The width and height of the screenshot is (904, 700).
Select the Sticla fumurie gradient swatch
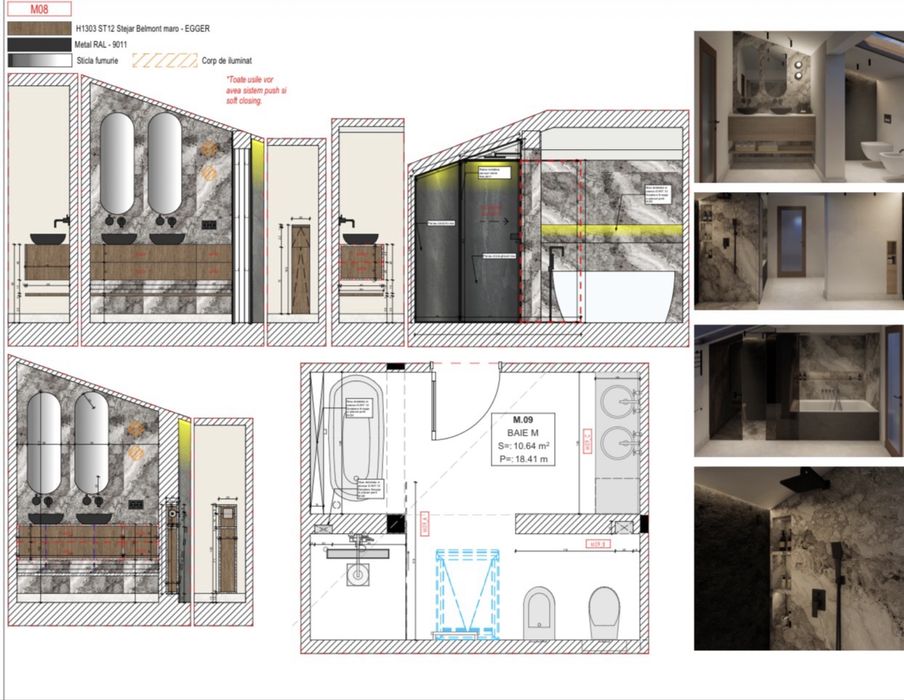[x=39, y=61]
